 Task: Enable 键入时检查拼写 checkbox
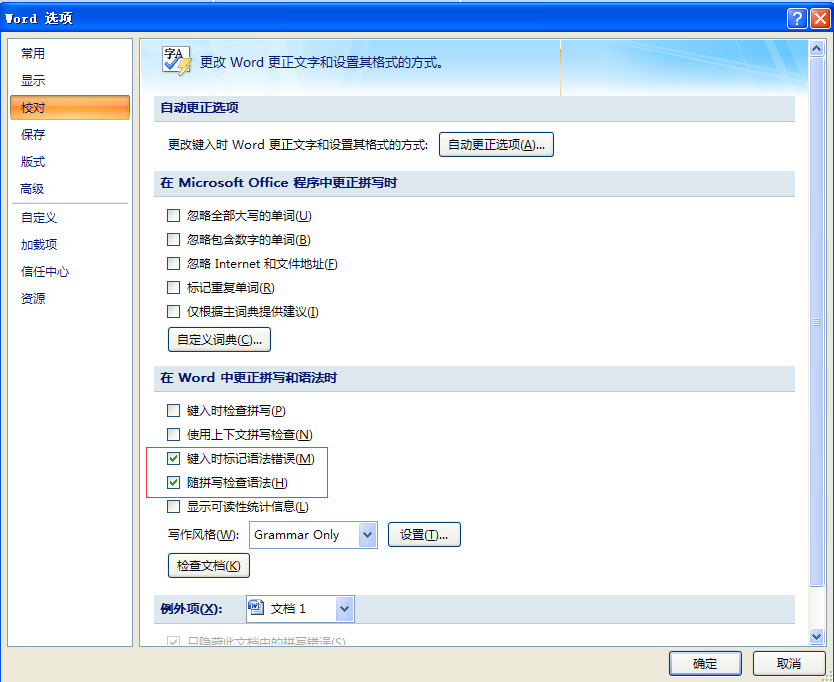173,411
